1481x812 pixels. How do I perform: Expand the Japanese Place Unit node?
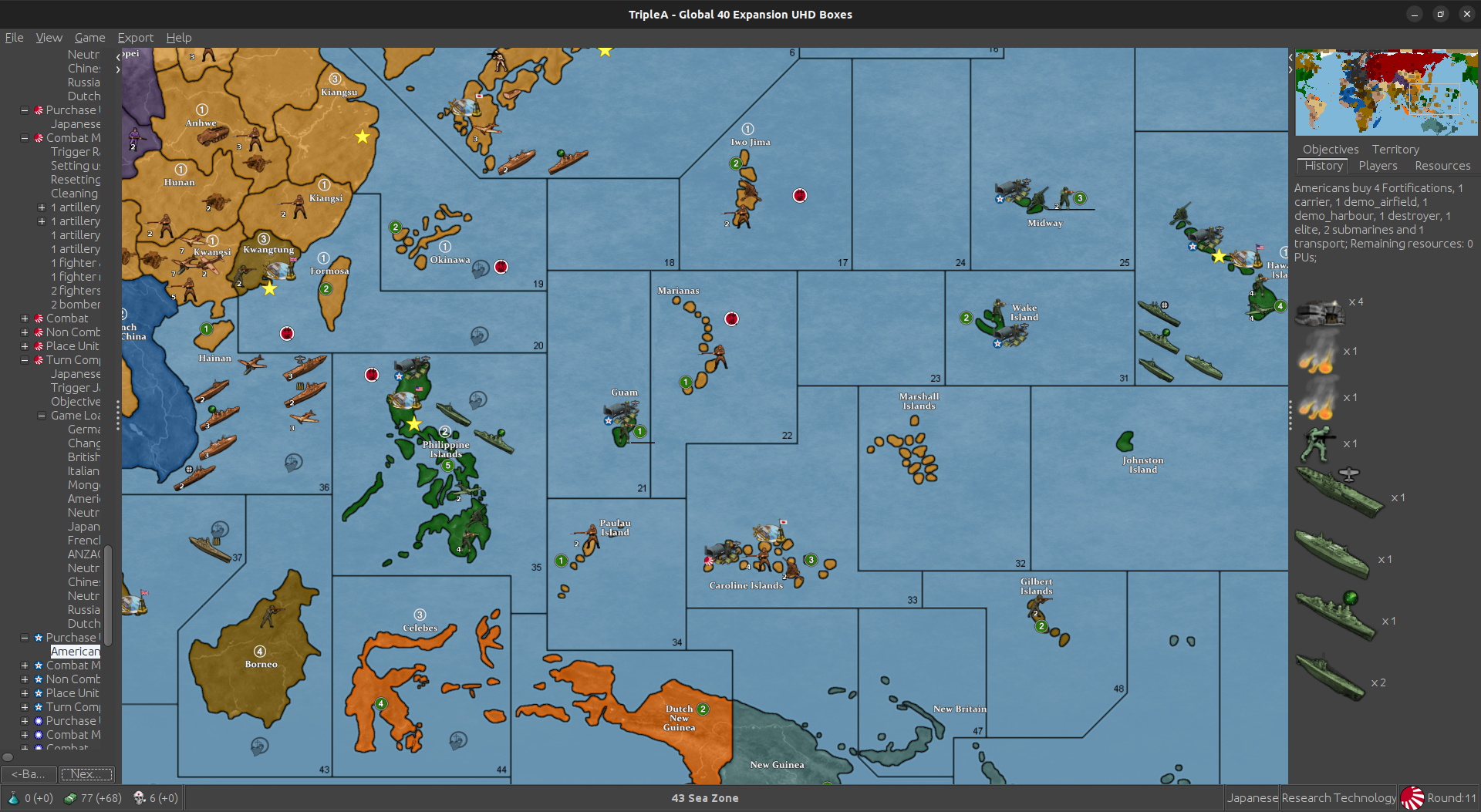[x=25, y=346]
